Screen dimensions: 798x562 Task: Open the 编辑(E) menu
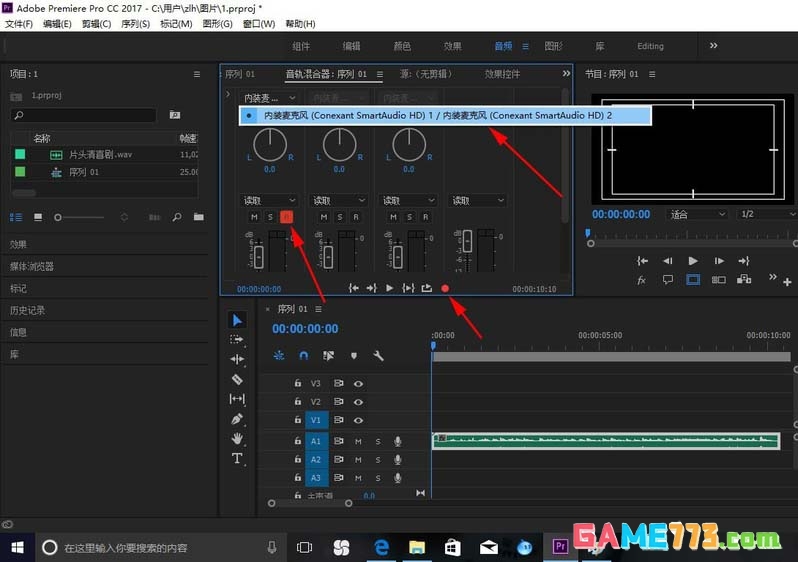(57, 24)
